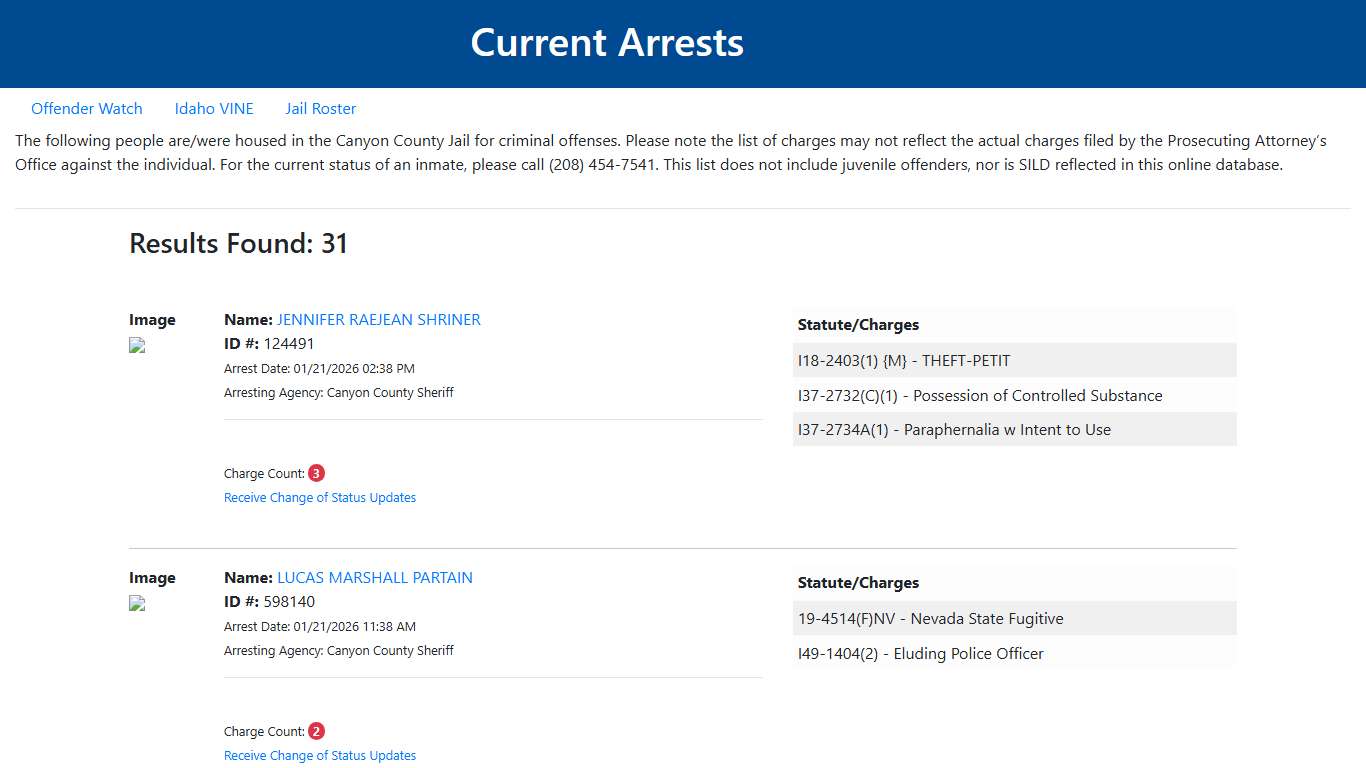This screenshot has height=768, width=1366.
Task: Open Offender Watch
Action: click(87, 108)
